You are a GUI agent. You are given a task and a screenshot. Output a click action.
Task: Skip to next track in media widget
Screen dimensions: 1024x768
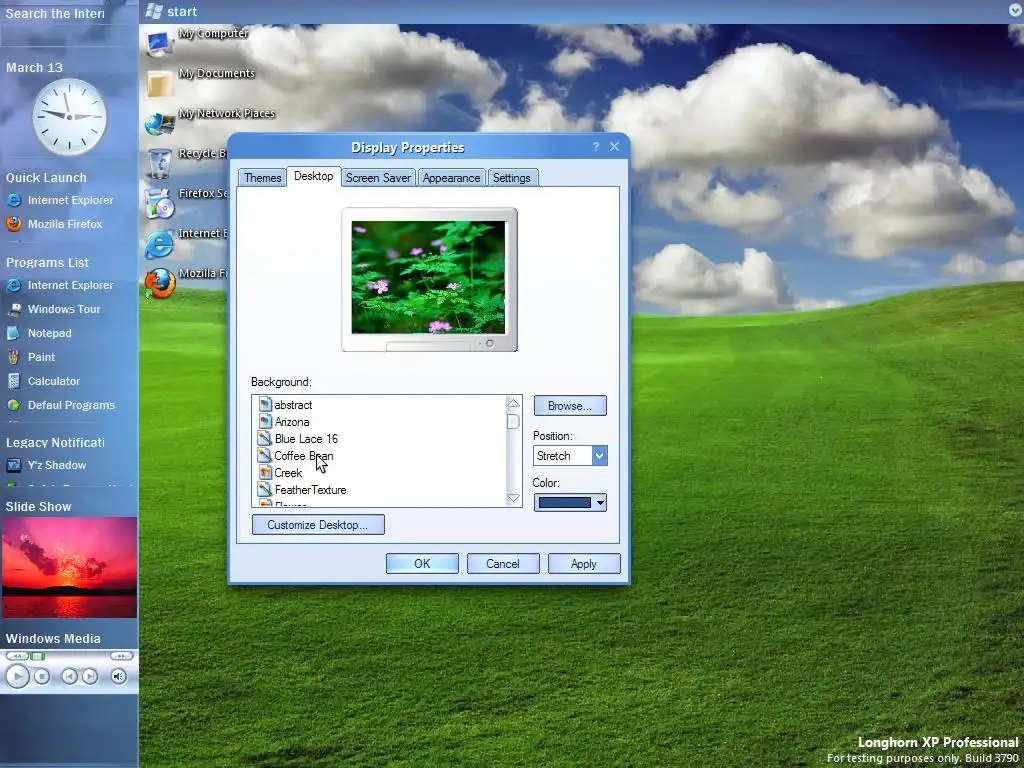(90, 677)
